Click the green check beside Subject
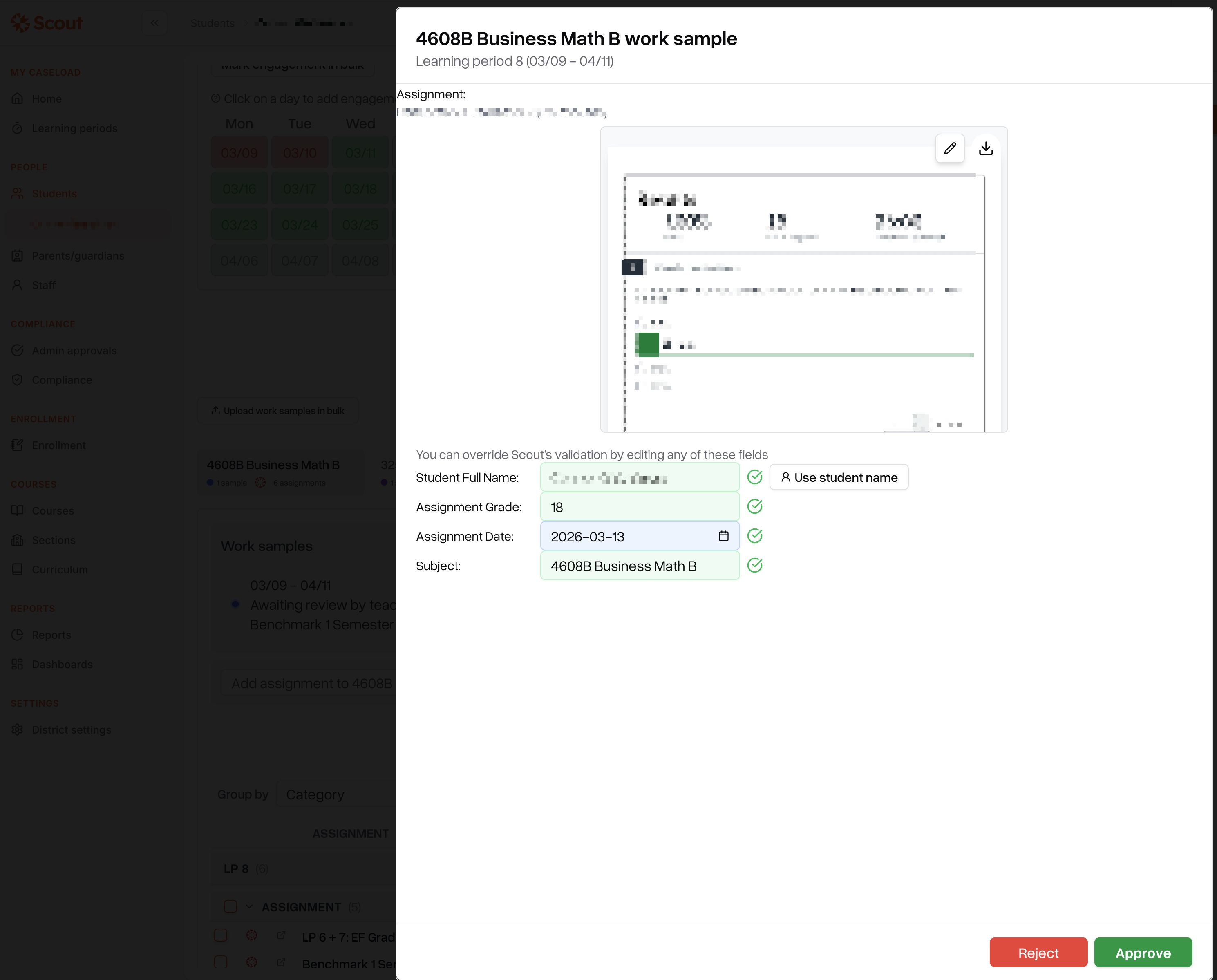This screenshot has height=980, width=1217. [x=755, y=566]
